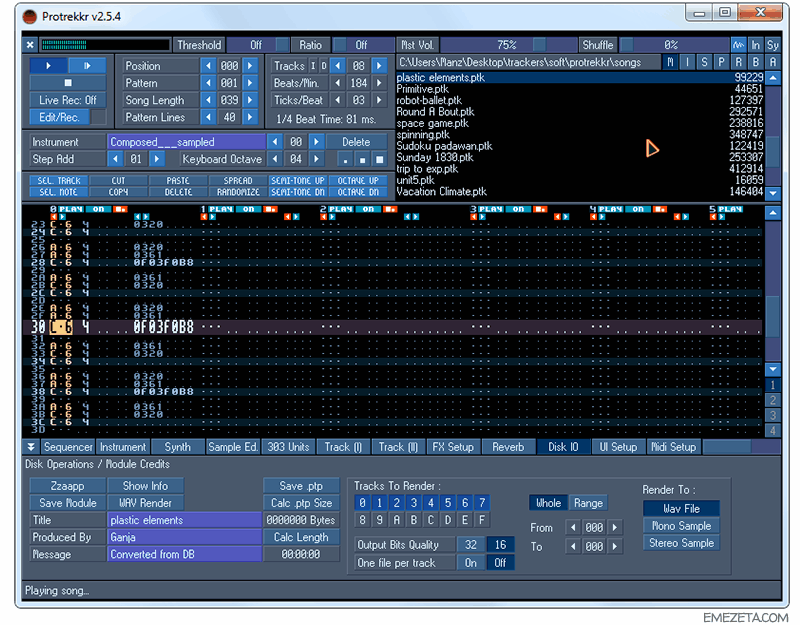Viewport: 800px width, 625px height.
Task: Switch to the Sample Ed. tab
Action: click(x=233, y=447)
